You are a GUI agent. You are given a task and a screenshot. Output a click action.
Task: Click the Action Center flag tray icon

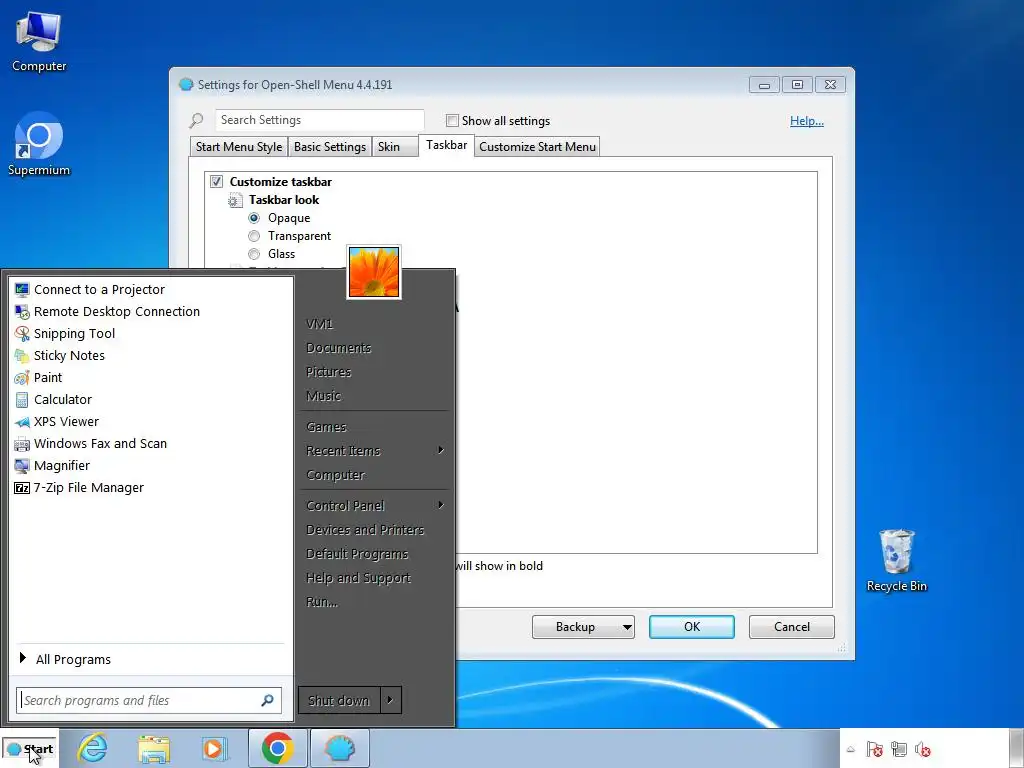coord(874,749)
